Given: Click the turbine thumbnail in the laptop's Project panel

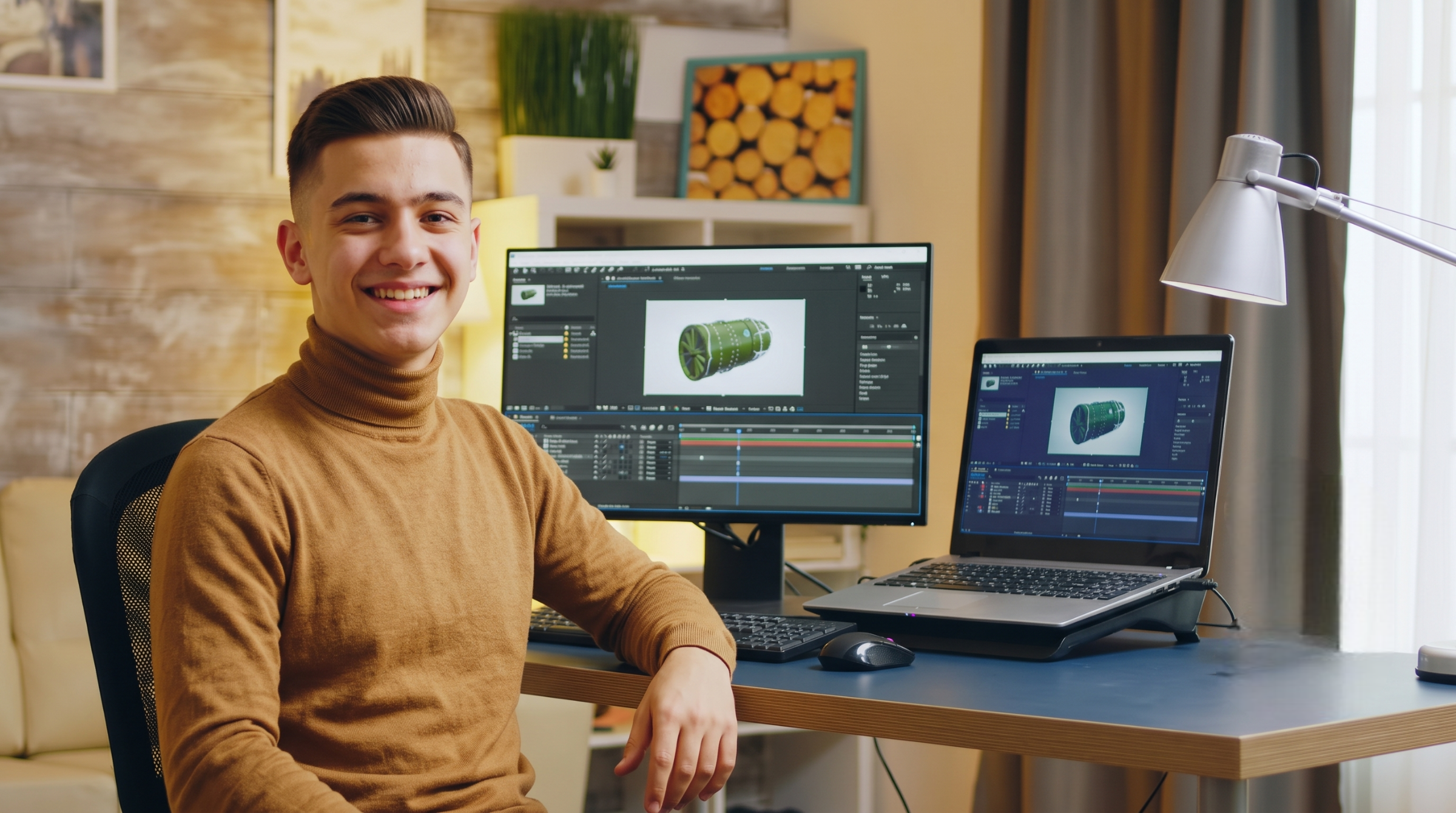Looking at the screenshot, I should 990,383.
